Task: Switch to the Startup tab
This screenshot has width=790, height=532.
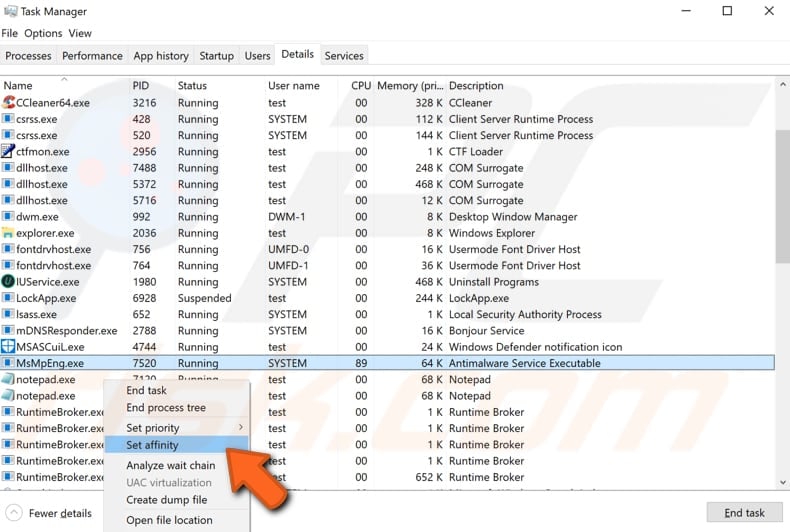Action: 217,56
